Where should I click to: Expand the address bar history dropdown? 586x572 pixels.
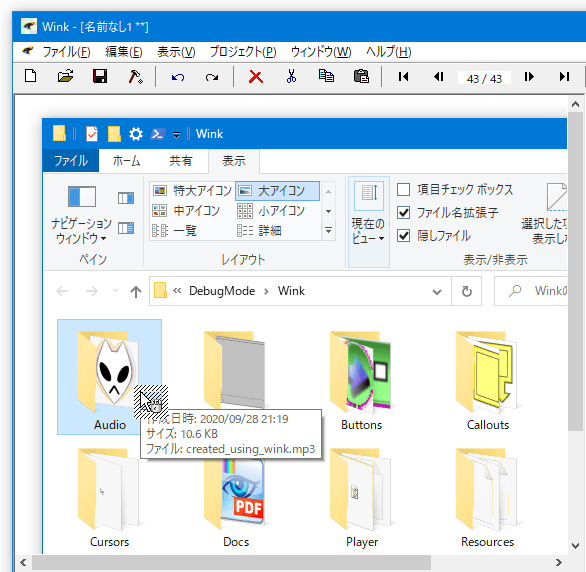tap(437, 291)
